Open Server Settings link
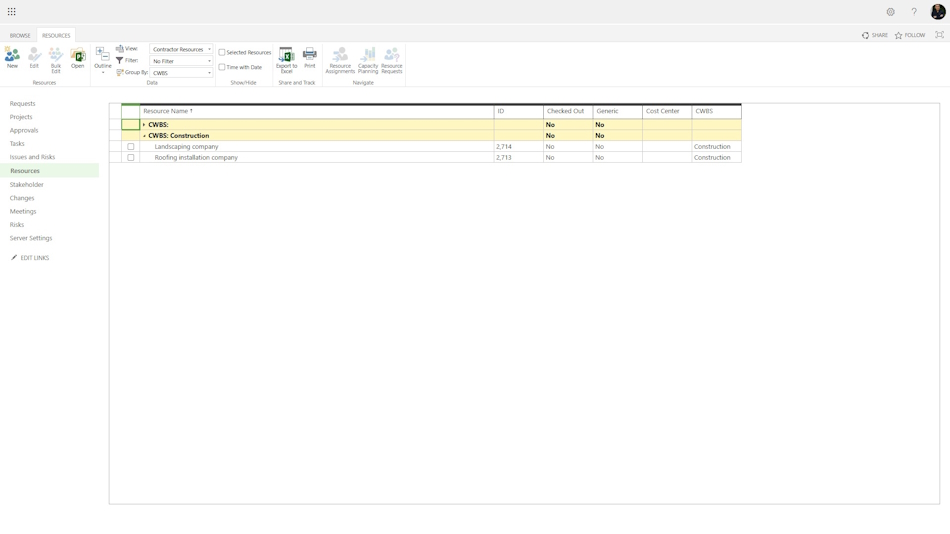950x534 pixels. tap(31, 238)
